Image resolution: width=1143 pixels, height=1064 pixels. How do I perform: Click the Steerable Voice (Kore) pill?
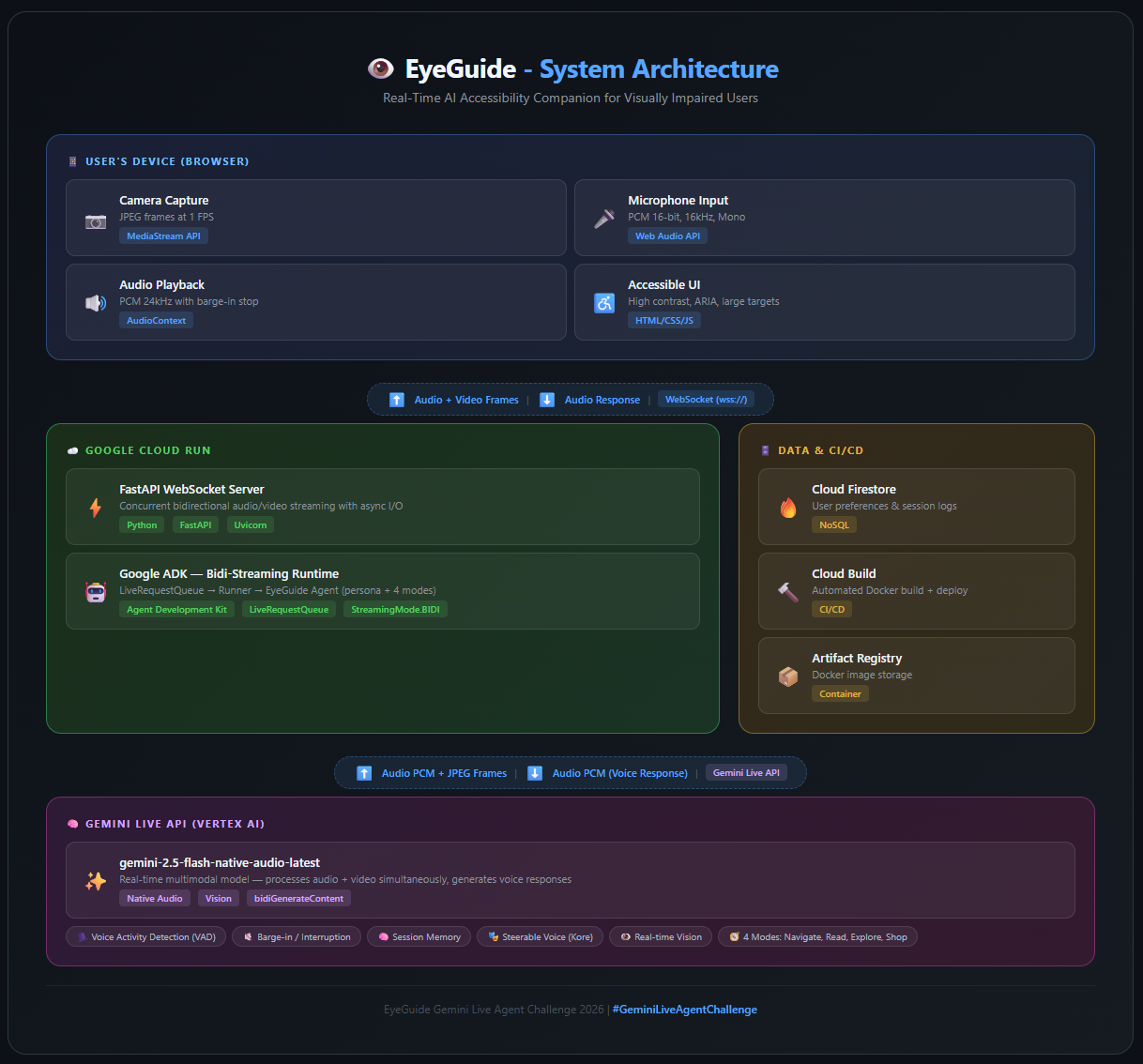coord(541,937)
